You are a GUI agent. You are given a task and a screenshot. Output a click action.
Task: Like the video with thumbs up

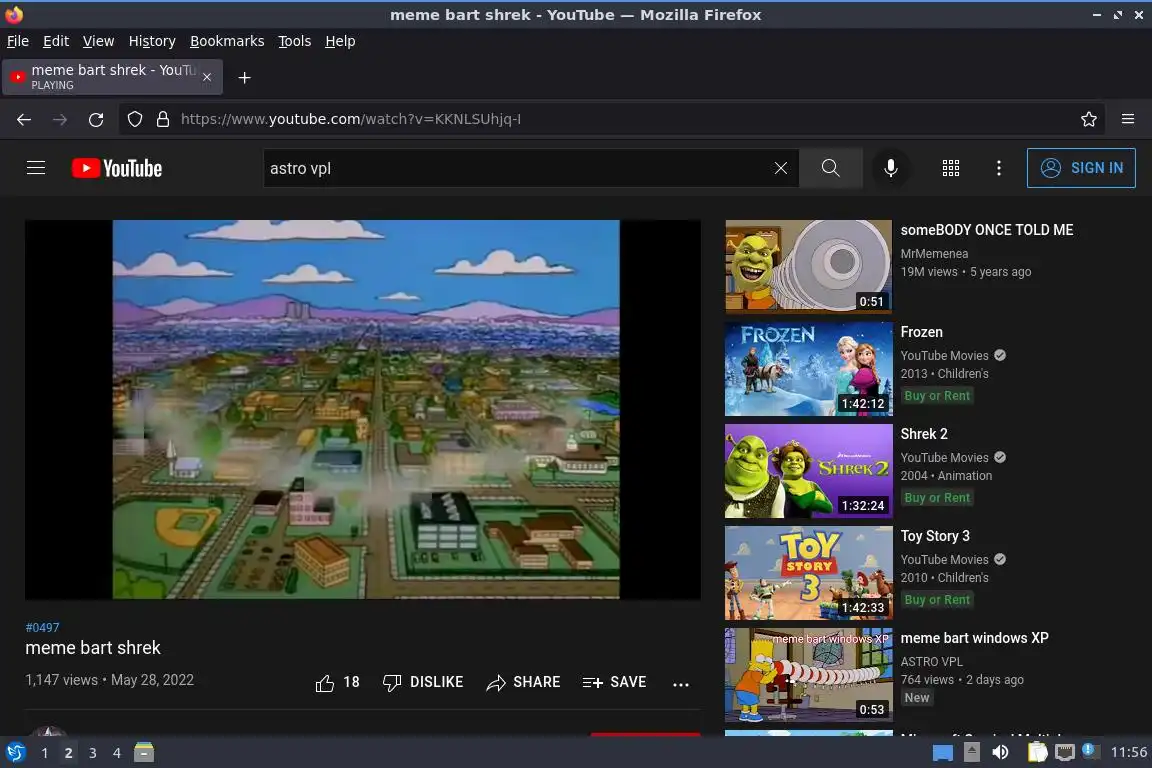[337, 683]
